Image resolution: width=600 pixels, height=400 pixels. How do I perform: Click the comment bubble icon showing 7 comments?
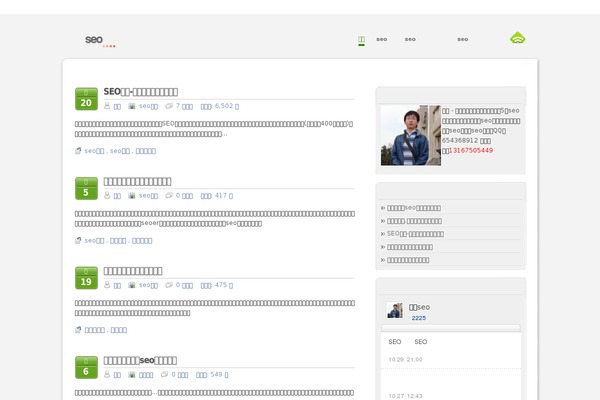coord(169,106)
